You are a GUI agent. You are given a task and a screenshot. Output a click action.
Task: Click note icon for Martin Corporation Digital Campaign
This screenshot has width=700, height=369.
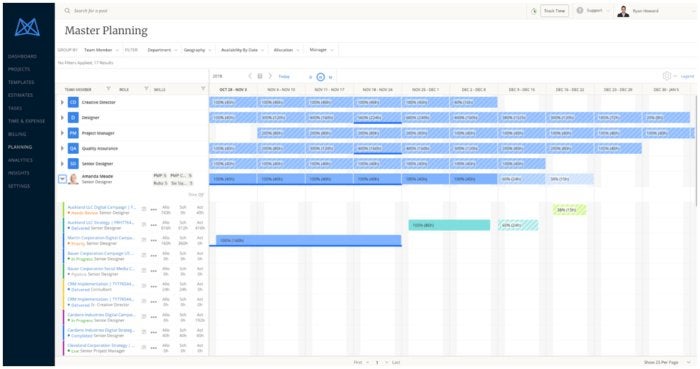[x=144, y=240]
